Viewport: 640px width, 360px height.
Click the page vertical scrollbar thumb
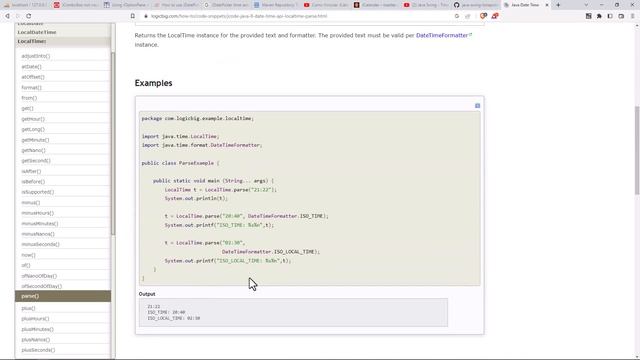pos(637,150)
